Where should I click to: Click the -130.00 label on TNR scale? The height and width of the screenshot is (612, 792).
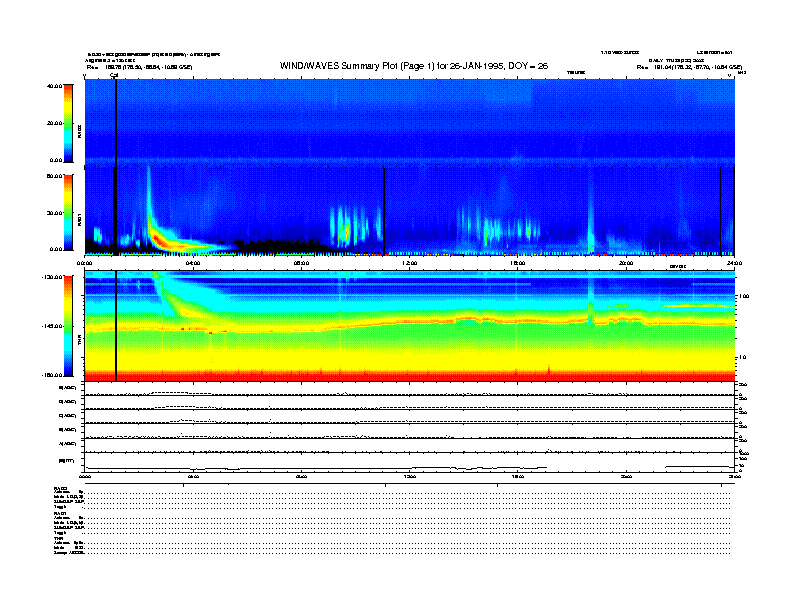52,277
